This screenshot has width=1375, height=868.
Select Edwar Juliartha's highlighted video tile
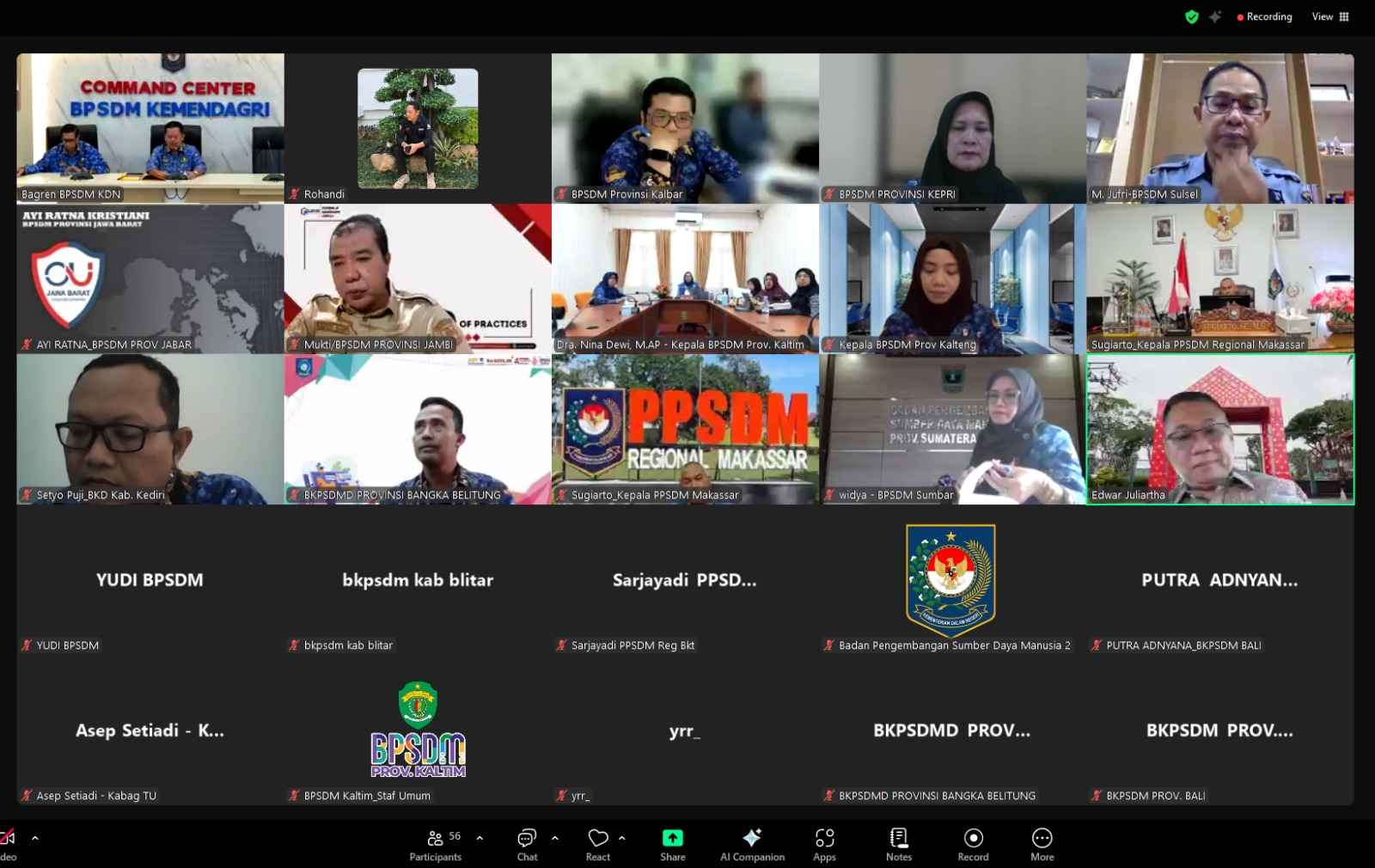[x=1220, y=429]
